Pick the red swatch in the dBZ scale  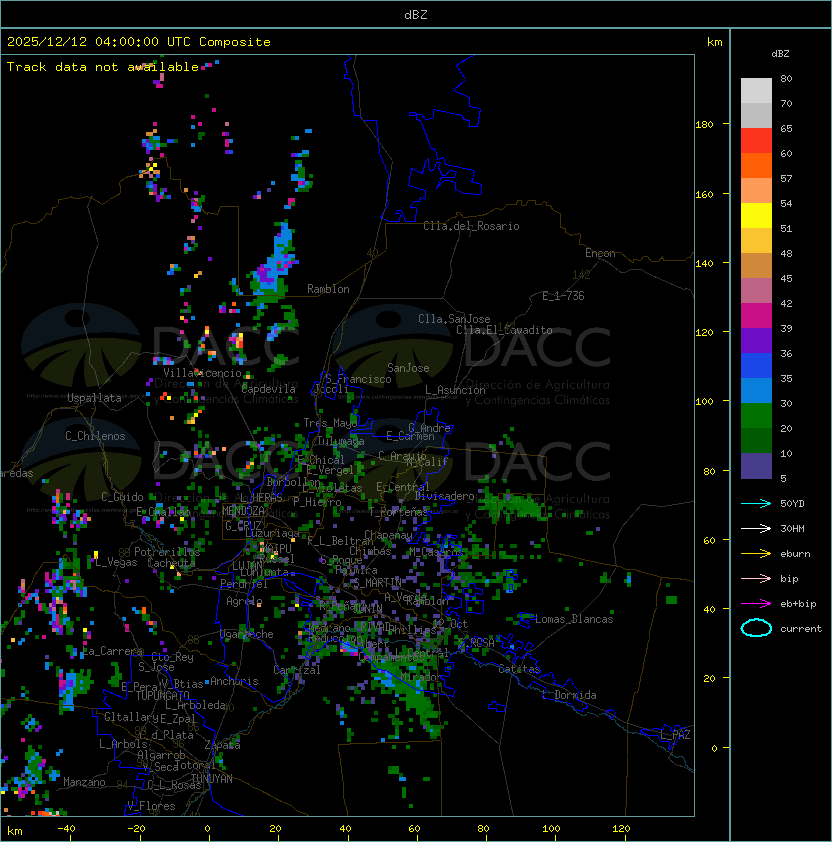(x=756, y=141)
